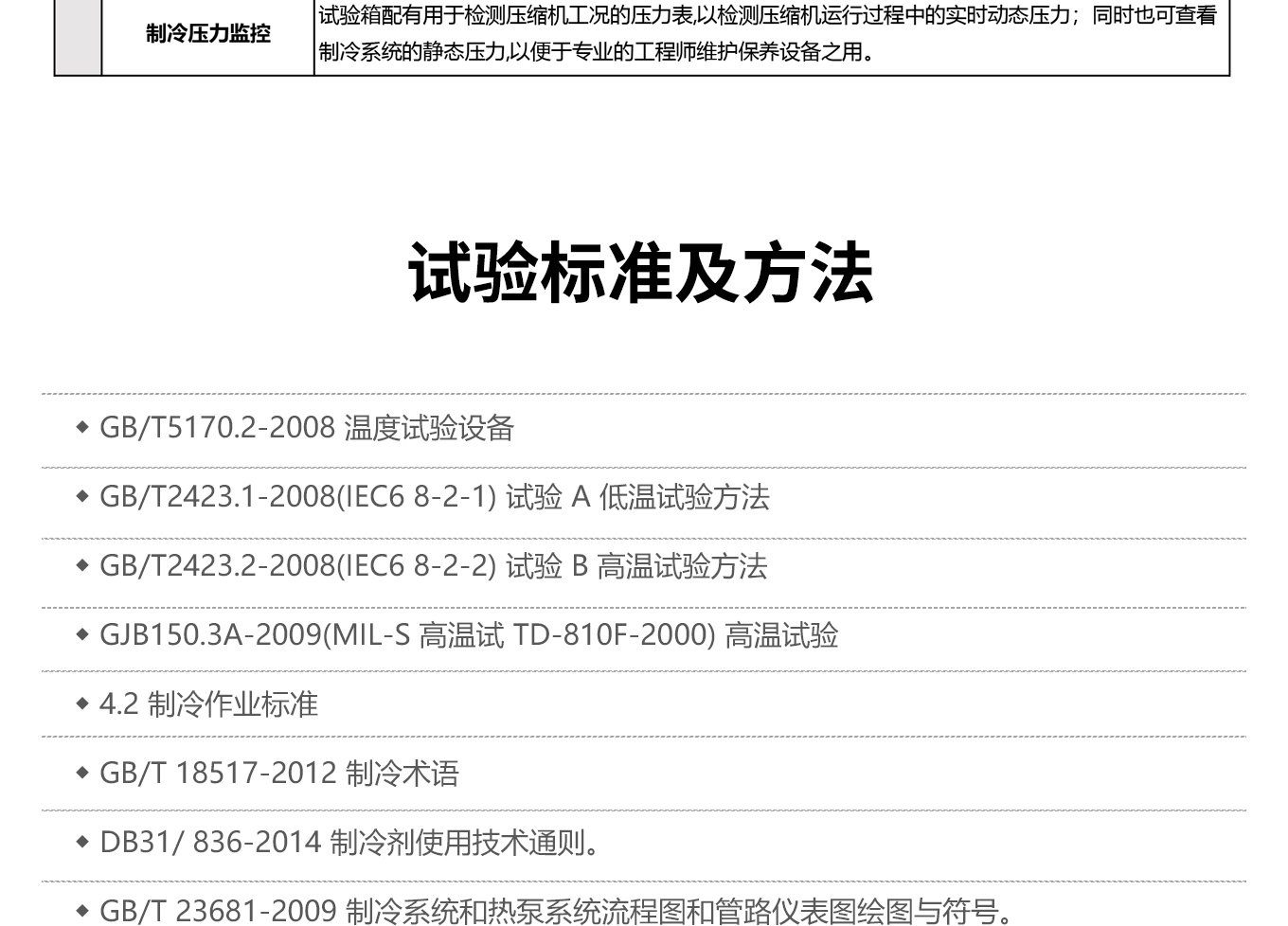Click the 试验标准及方法 heading
The image size is (1288, 926).
point(641,274)
